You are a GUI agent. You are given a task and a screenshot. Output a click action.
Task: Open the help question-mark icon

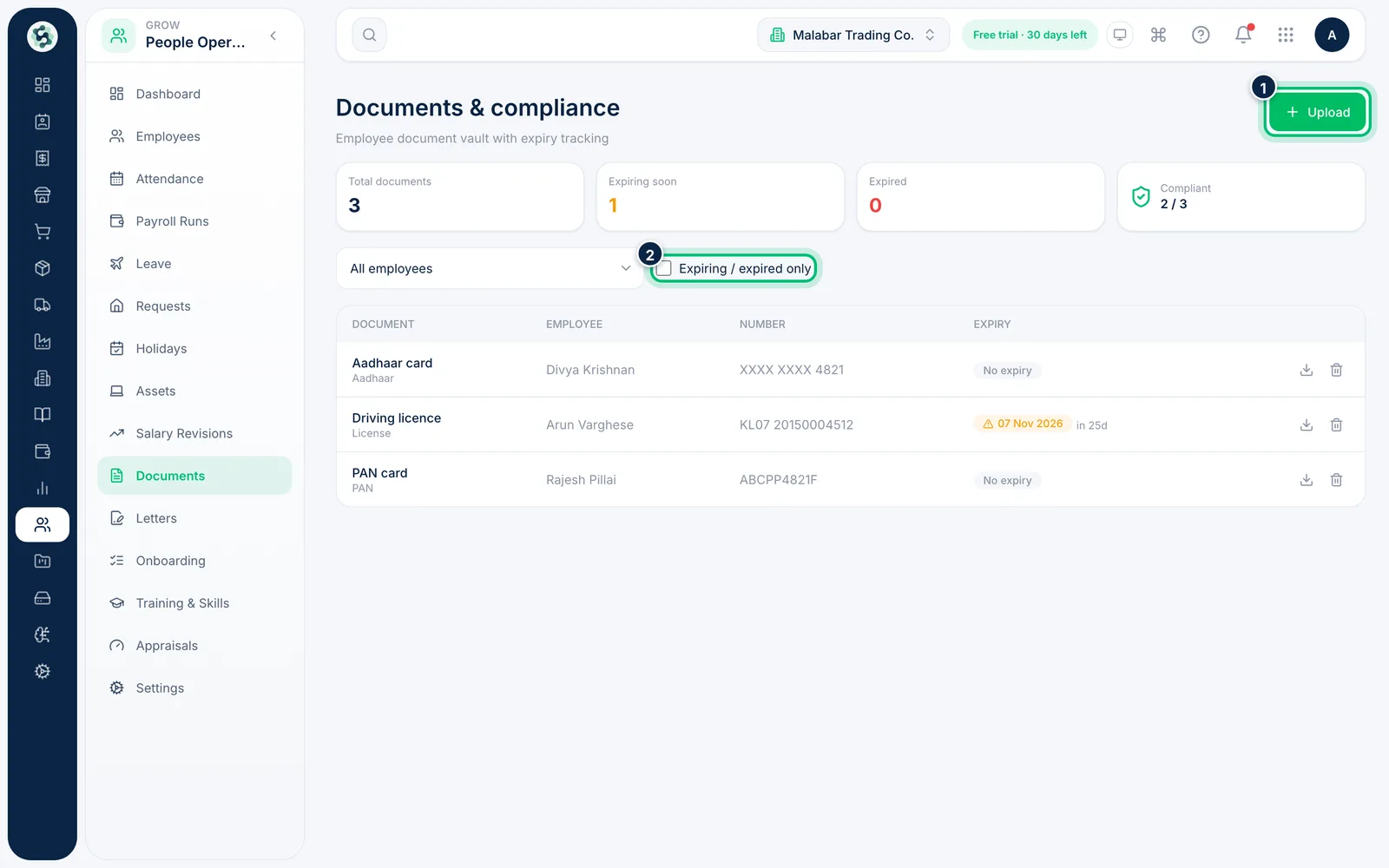(x=1201, y=35)
